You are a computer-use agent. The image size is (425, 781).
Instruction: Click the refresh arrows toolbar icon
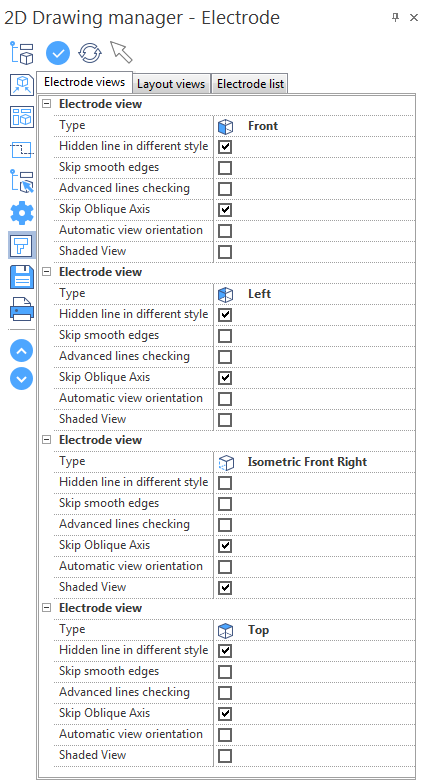pos(90,53)
